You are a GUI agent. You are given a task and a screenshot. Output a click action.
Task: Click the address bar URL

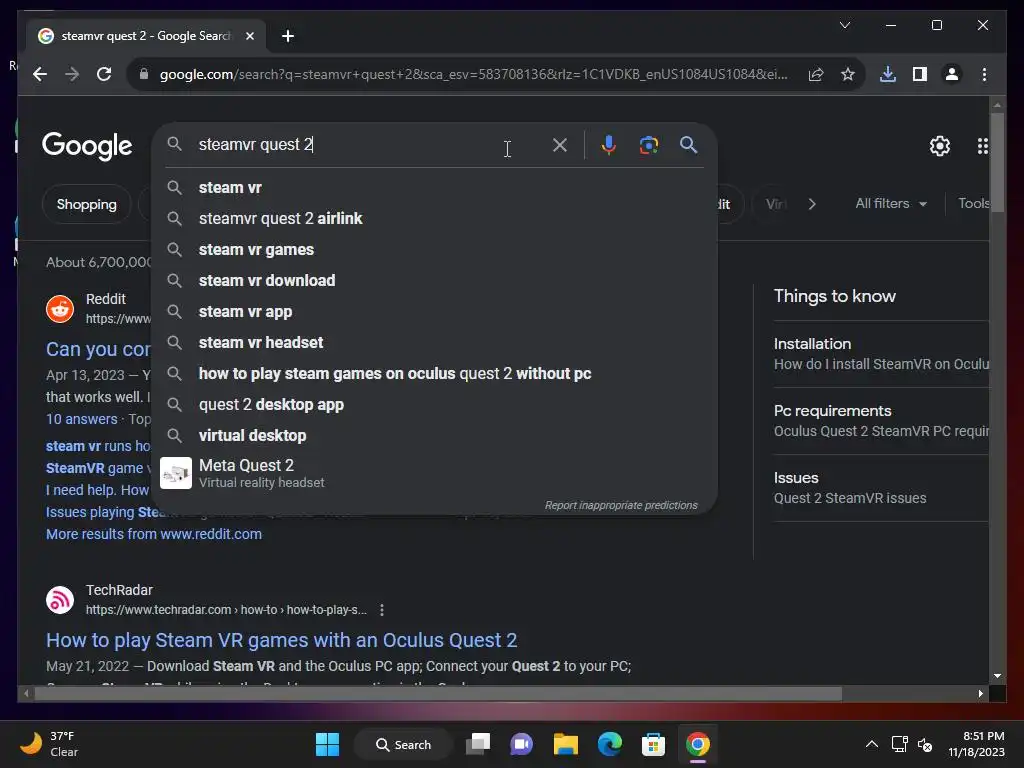tap(473, 74)
